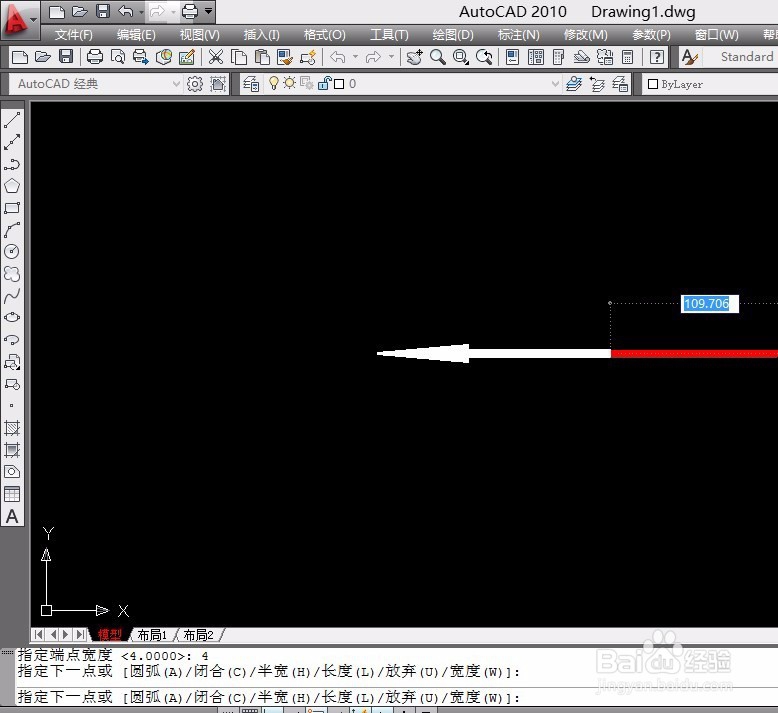
Task: Toggle layer 0 lock padlock icon
Action: [x=324, y=83]
